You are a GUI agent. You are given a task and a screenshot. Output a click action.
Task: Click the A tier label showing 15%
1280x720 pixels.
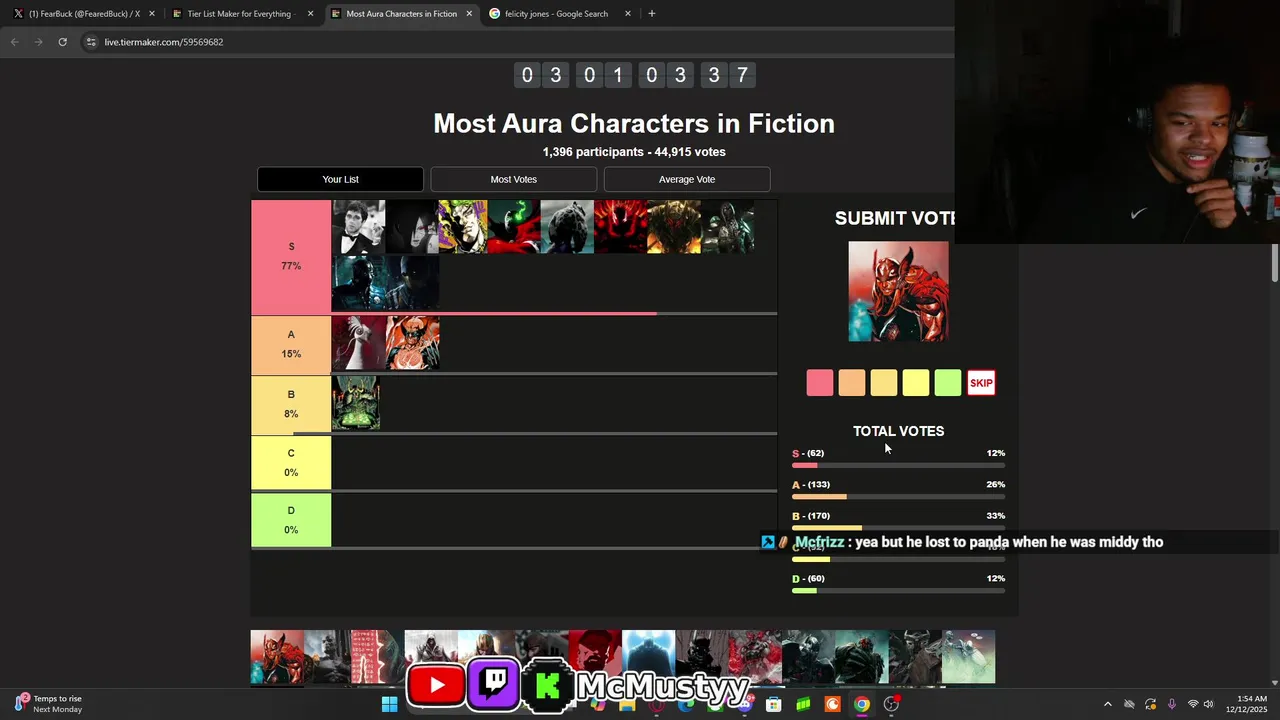(291, 344)
